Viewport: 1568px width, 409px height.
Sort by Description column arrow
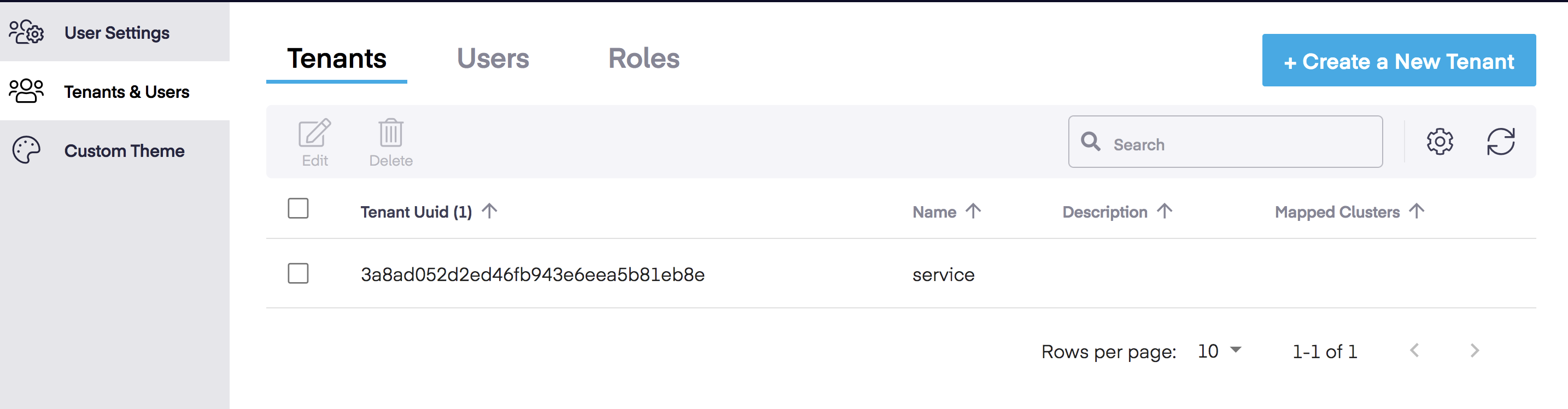click(1165, 211)
